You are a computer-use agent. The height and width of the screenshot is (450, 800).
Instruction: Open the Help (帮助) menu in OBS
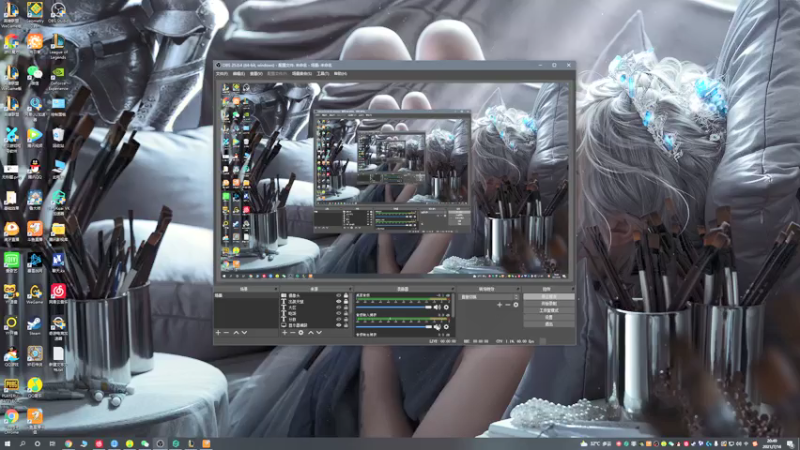(340, 74)
